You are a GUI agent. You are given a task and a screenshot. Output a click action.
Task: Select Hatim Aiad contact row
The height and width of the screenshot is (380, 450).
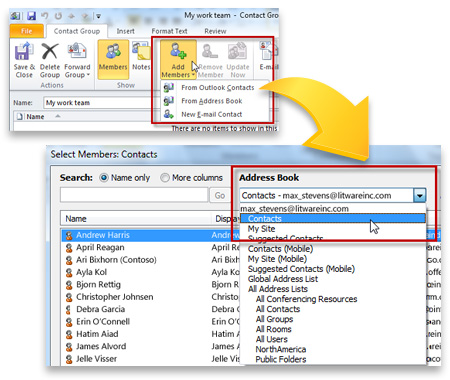151,334
